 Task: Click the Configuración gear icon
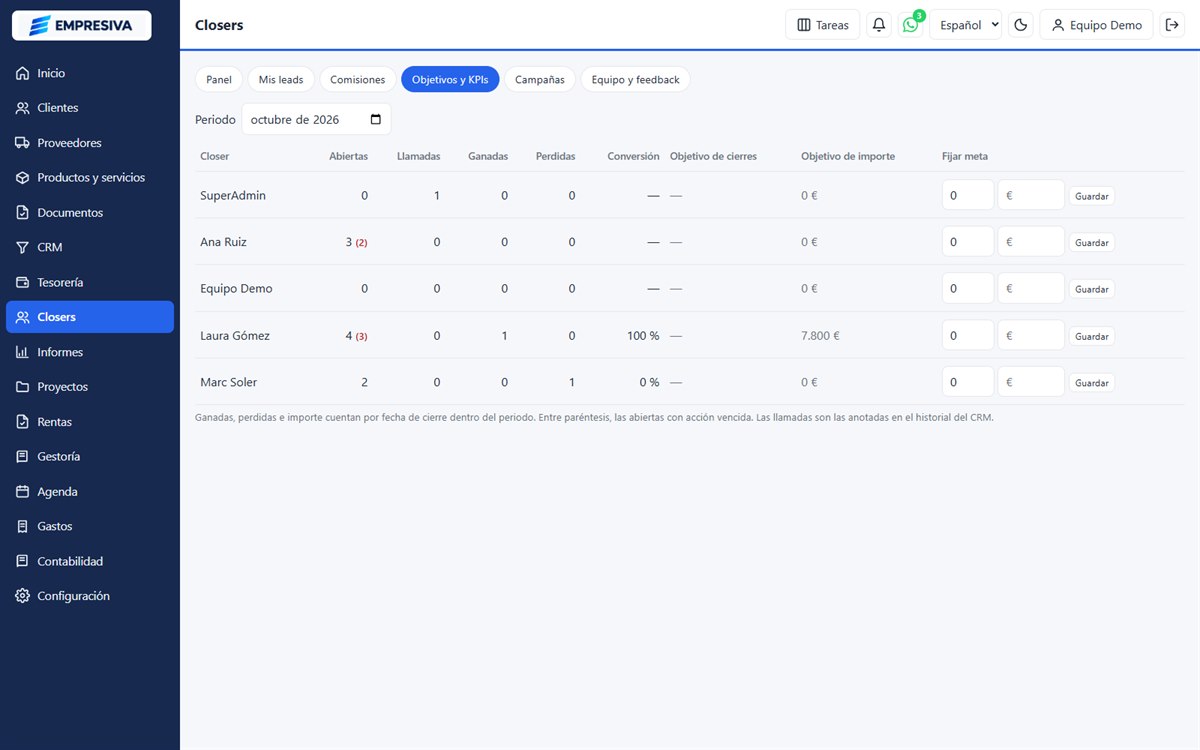coord(23,596)
